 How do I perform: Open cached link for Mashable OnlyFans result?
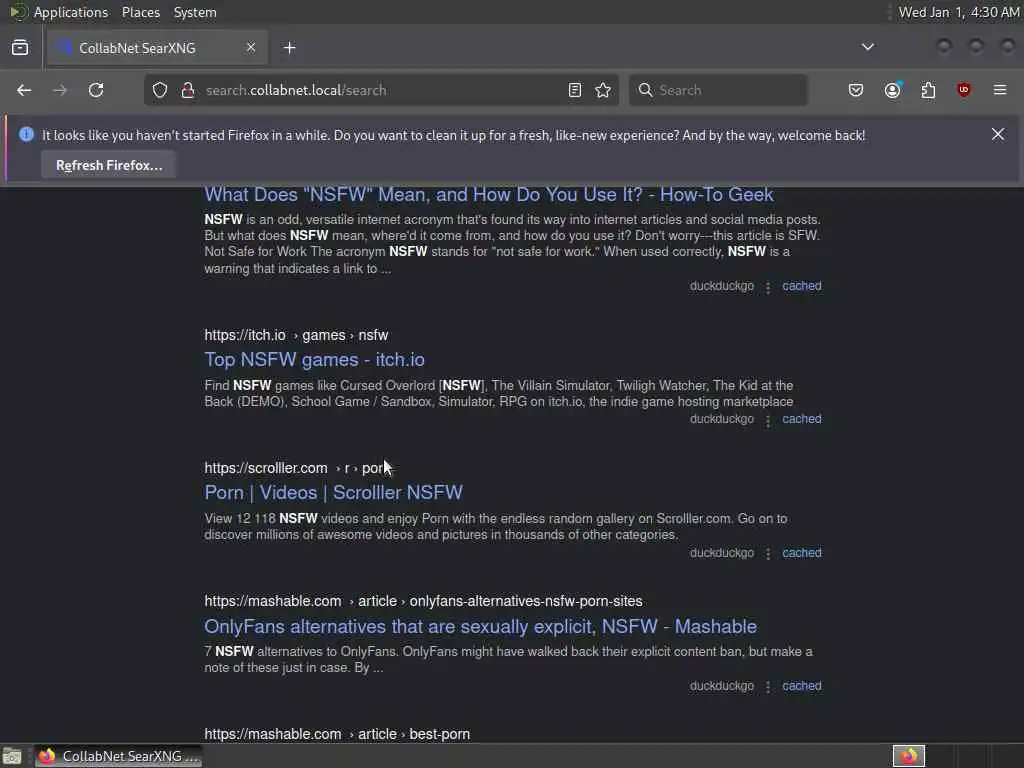point(801,686)
